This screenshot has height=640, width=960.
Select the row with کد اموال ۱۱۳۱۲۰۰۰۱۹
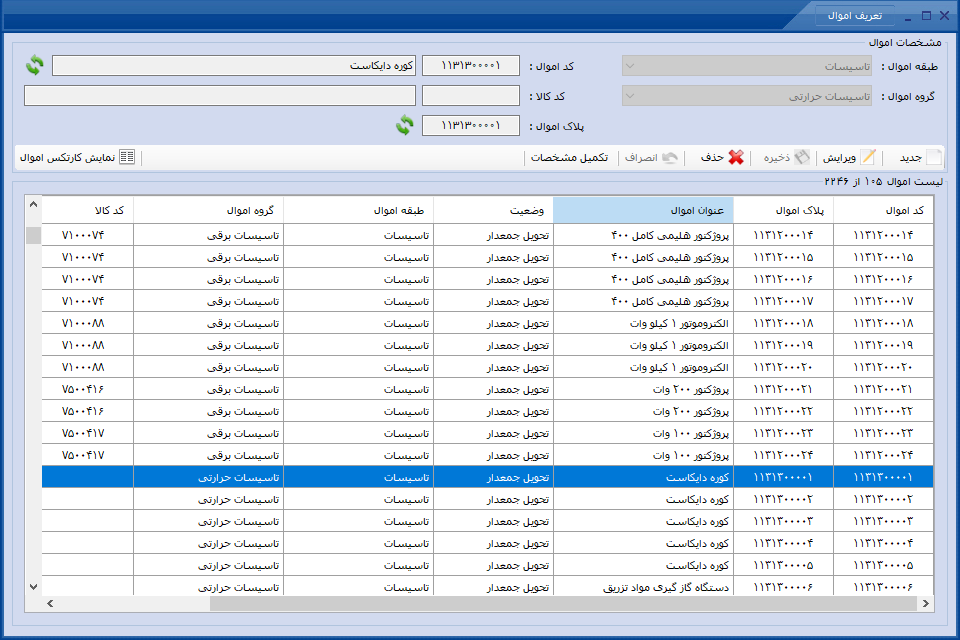pyautogui.click(x=487, y=345)
